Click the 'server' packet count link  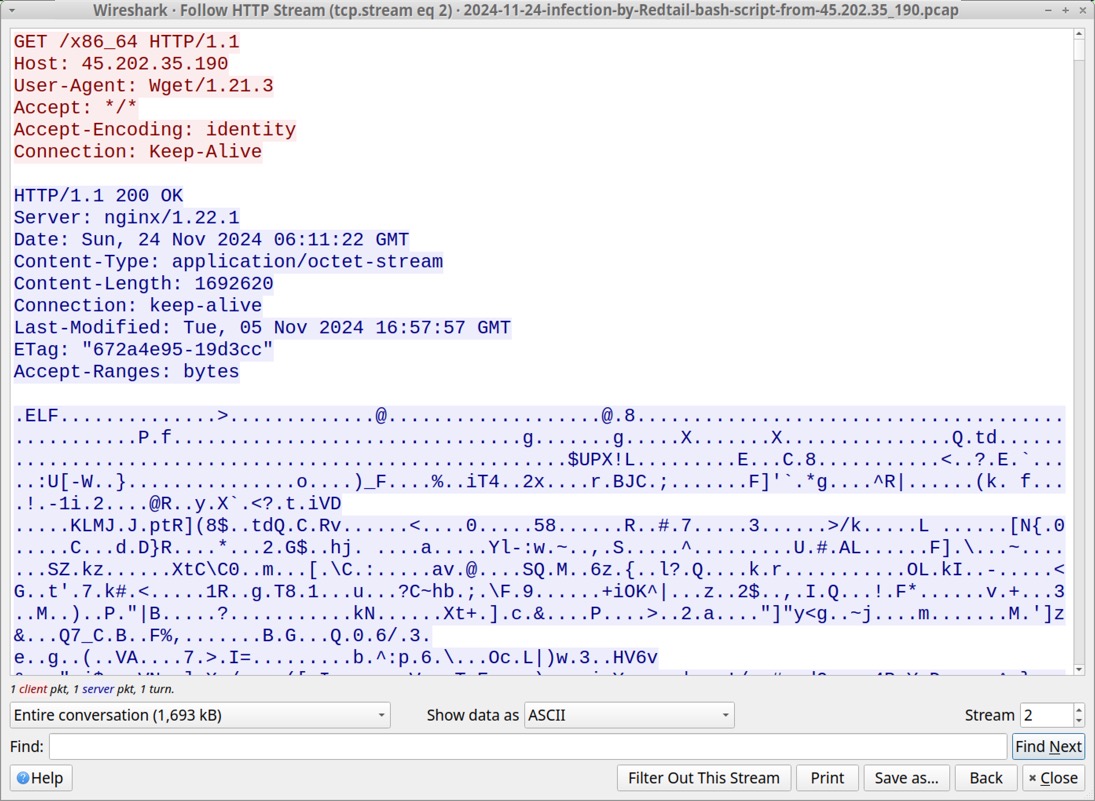tap(97, 689)
